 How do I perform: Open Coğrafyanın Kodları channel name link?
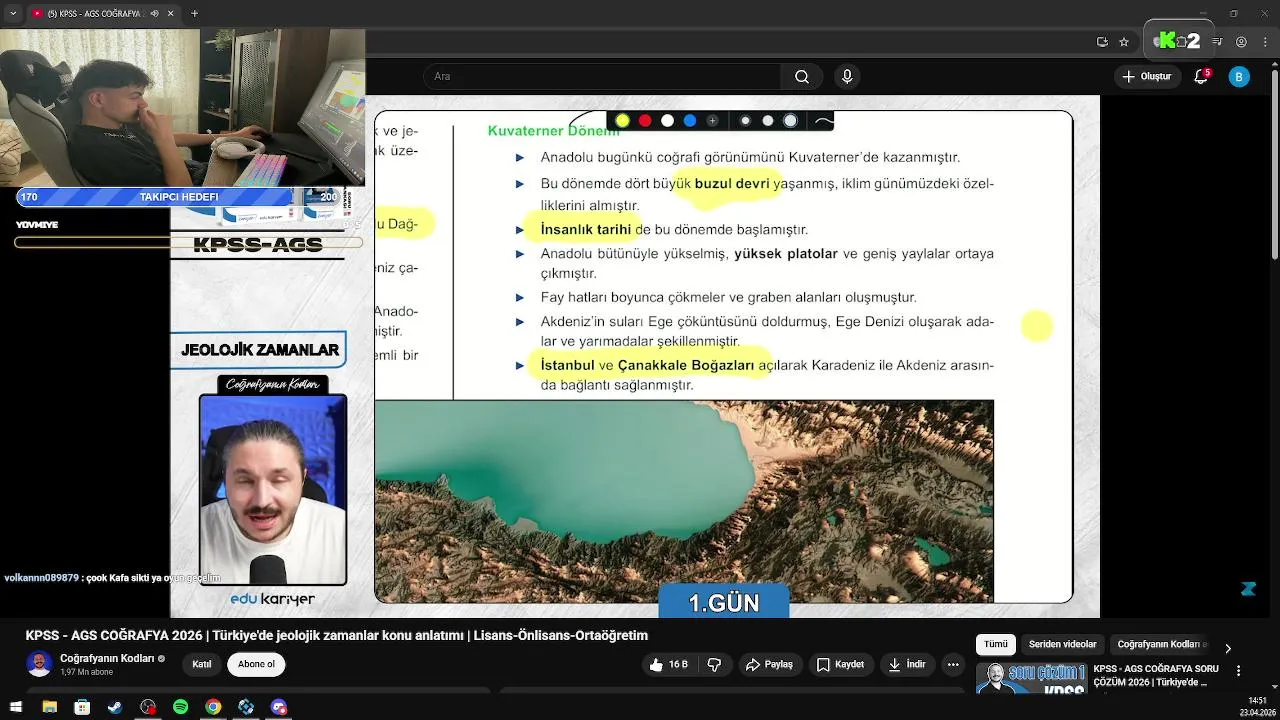107,659
